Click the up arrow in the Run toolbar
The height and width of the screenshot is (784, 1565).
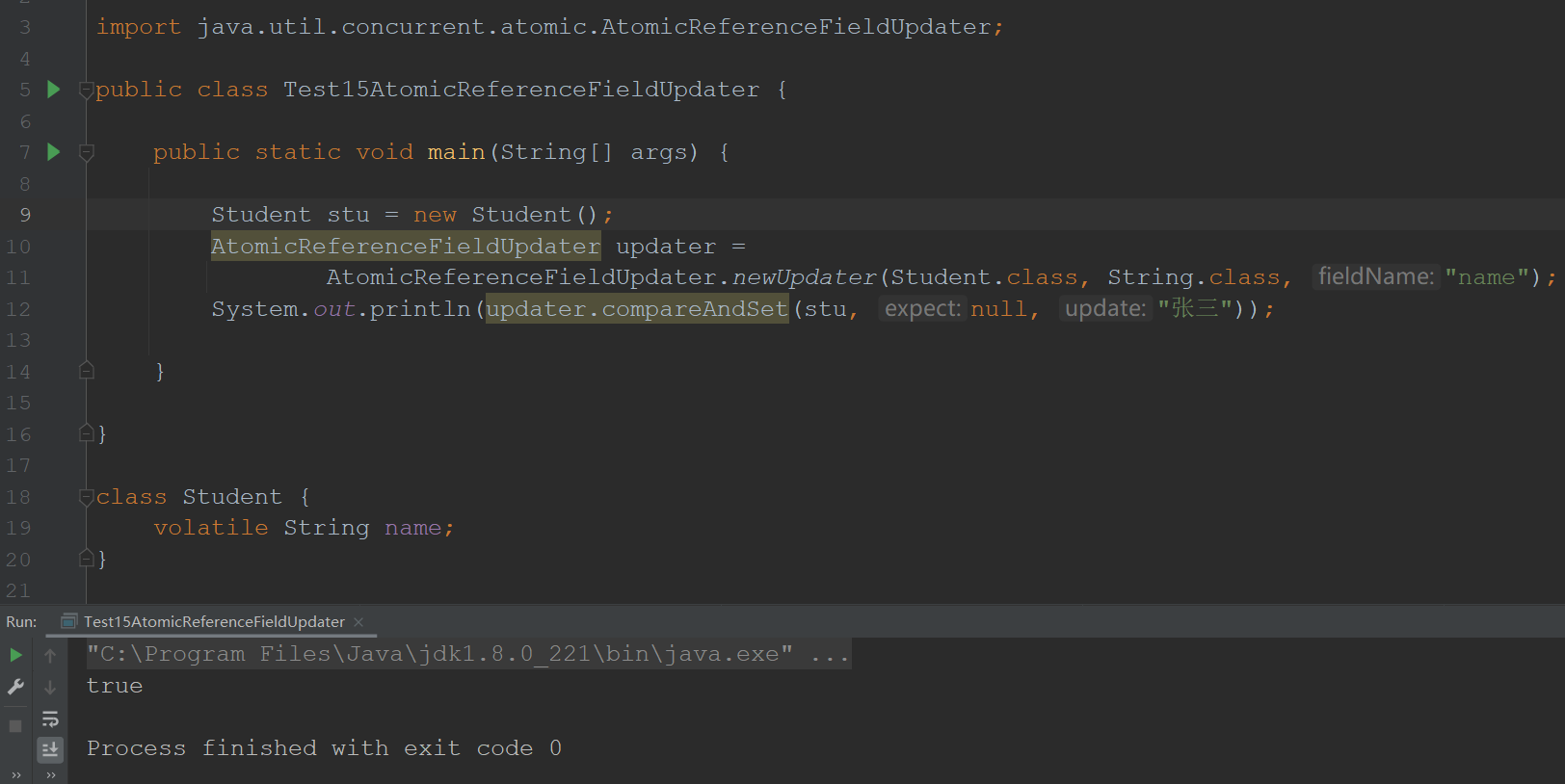(x=50, y=656)
